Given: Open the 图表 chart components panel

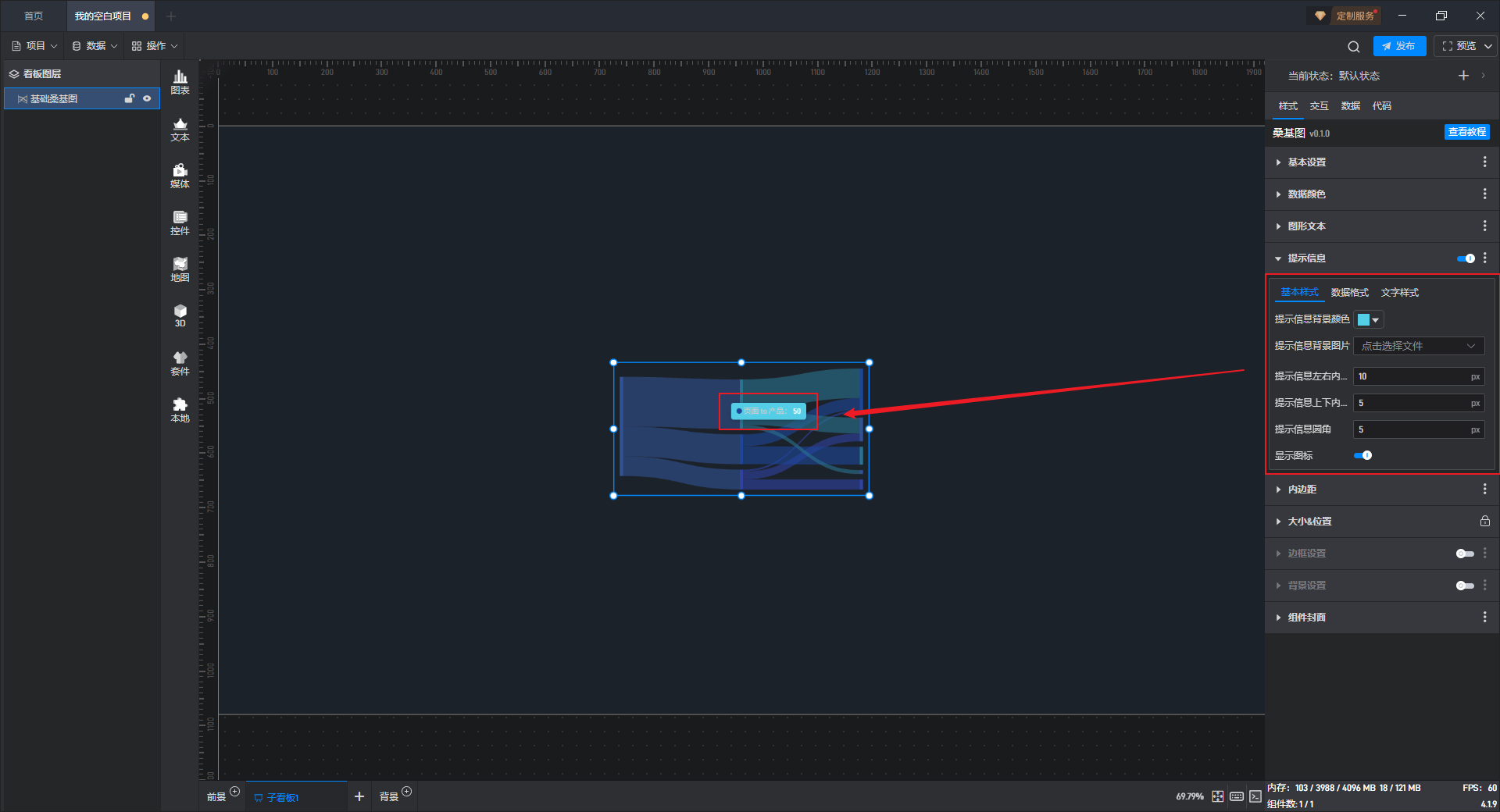Looking at the screenshot, I should tap(180, 82).
